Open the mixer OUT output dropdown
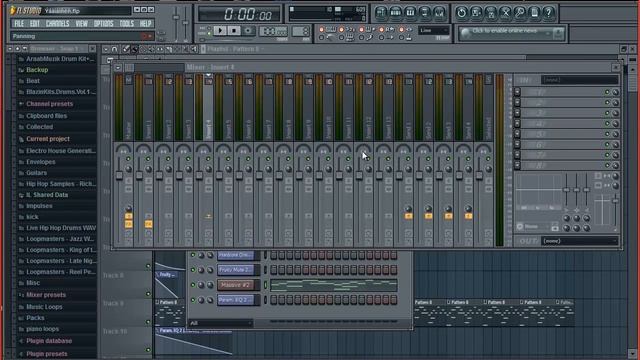This screenshot has width=640, height=360. [x=580, y=241]
